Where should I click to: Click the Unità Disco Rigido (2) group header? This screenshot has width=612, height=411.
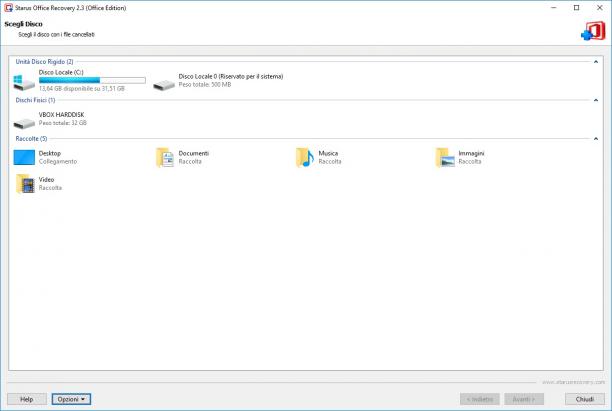point(44,62)
